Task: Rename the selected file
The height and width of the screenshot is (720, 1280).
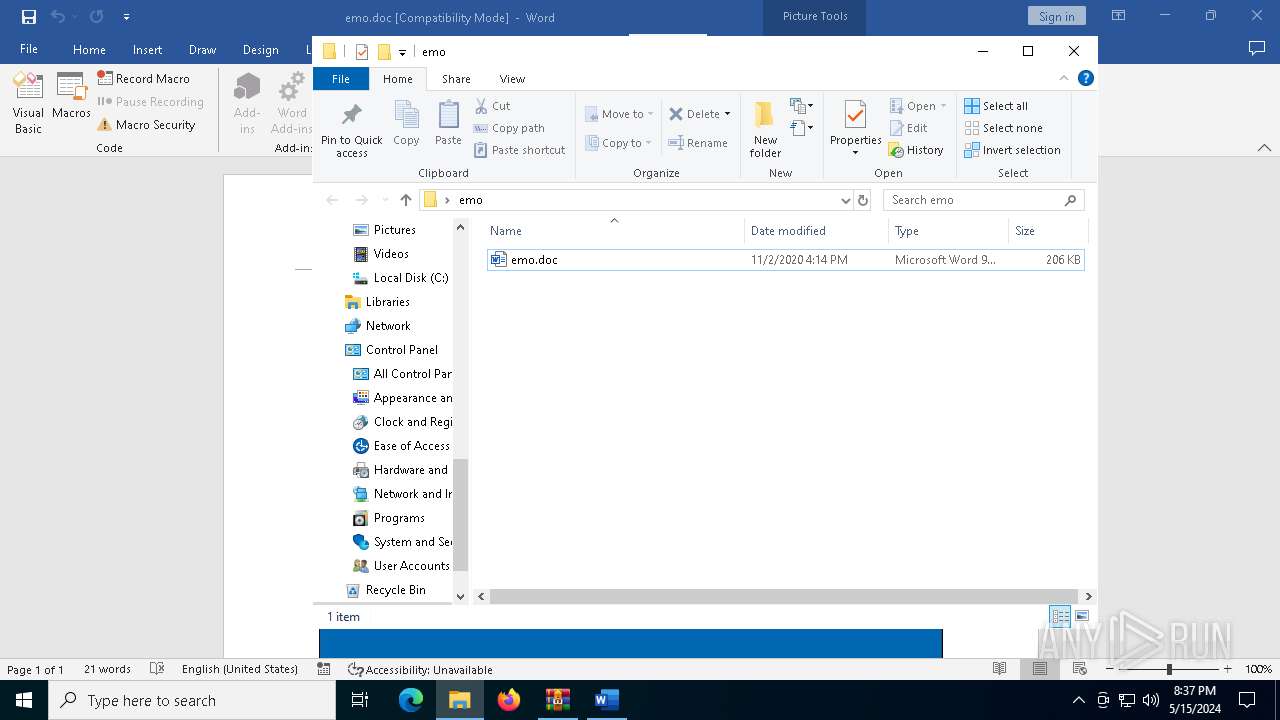Action: click(x=698, y=143)
